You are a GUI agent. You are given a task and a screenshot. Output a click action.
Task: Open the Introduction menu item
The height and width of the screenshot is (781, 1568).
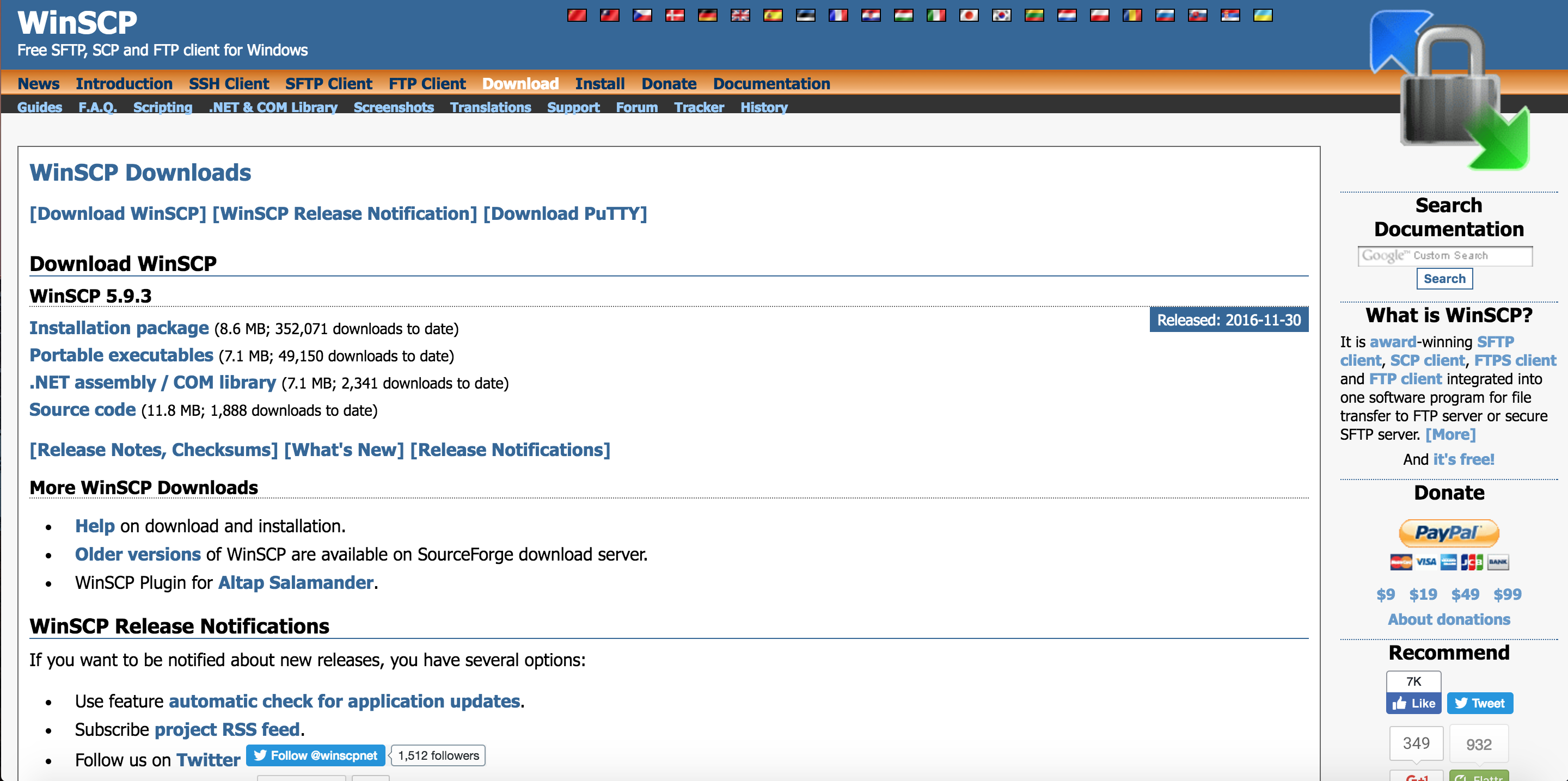[124, 84]
